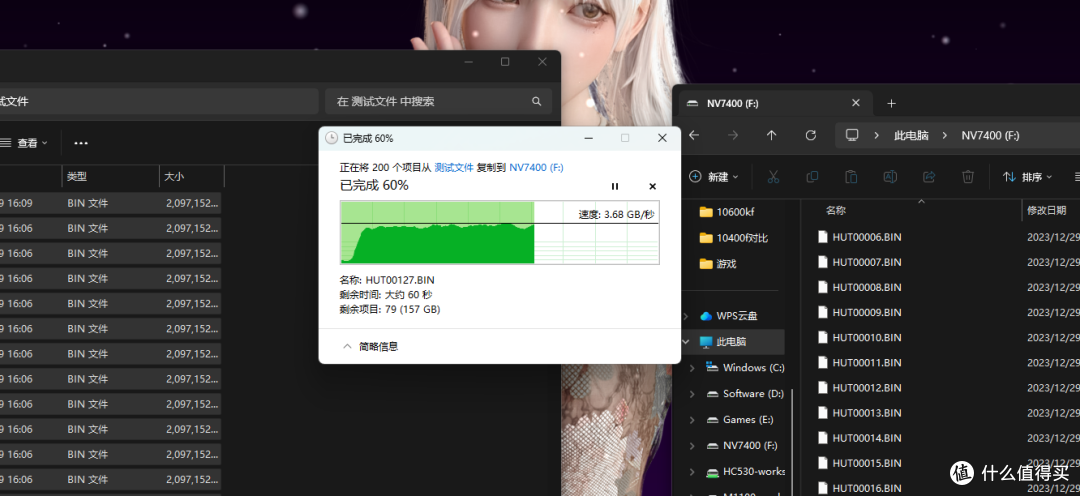This screenshot has height=496, width=1080.
Task: Click the search magnifier in 测试文件 window
Action: (537, 101)
